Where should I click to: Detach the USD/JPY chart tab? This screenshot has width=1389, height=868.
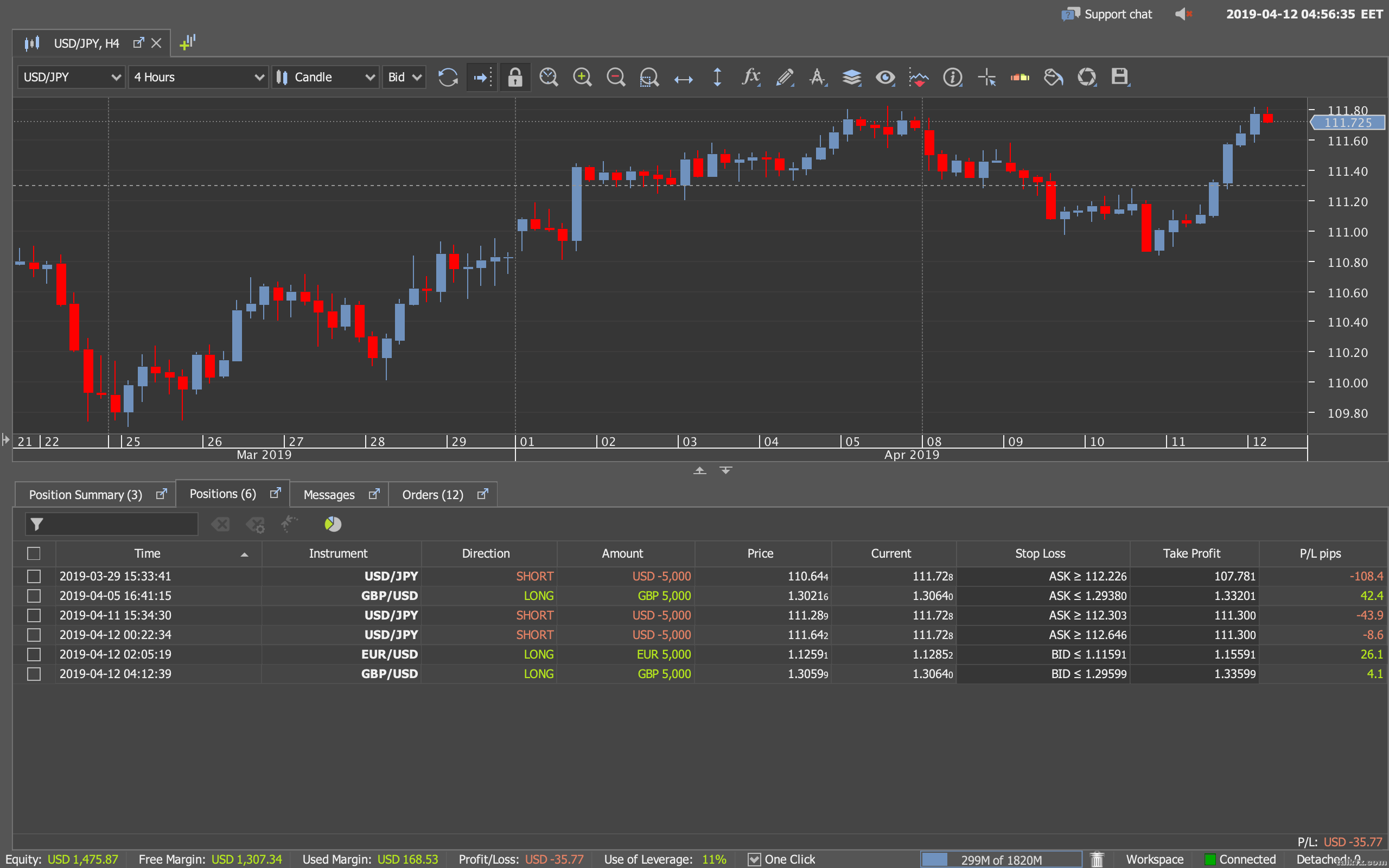click(x=138, y=42)
